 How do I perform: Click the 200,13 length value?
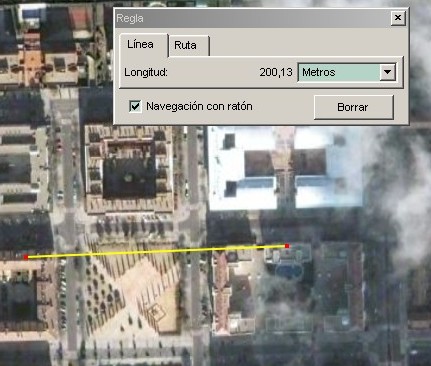[x=276, y=72]
